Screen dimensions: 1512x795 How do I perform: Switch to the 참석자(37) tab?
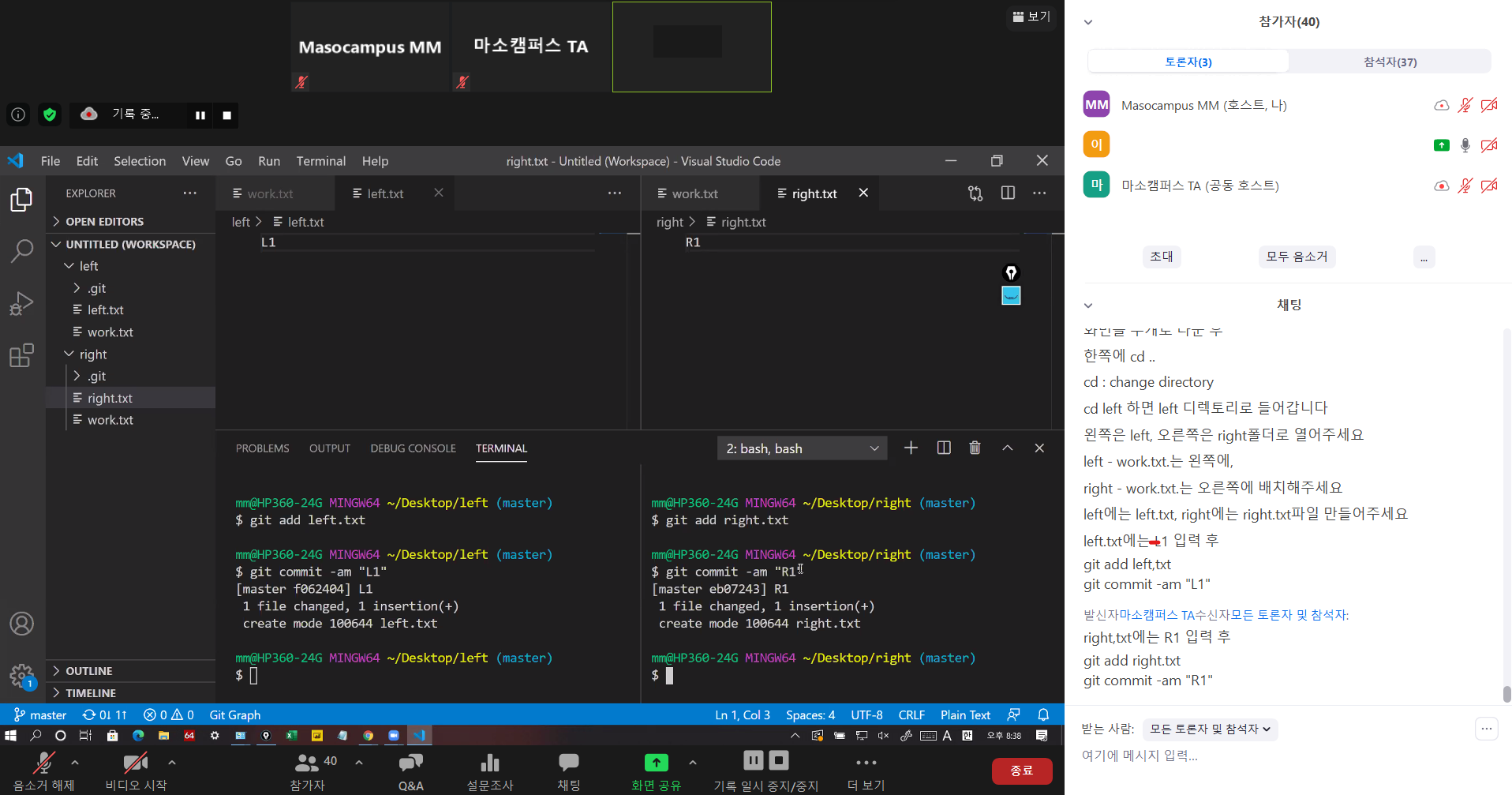(1390, 62)
